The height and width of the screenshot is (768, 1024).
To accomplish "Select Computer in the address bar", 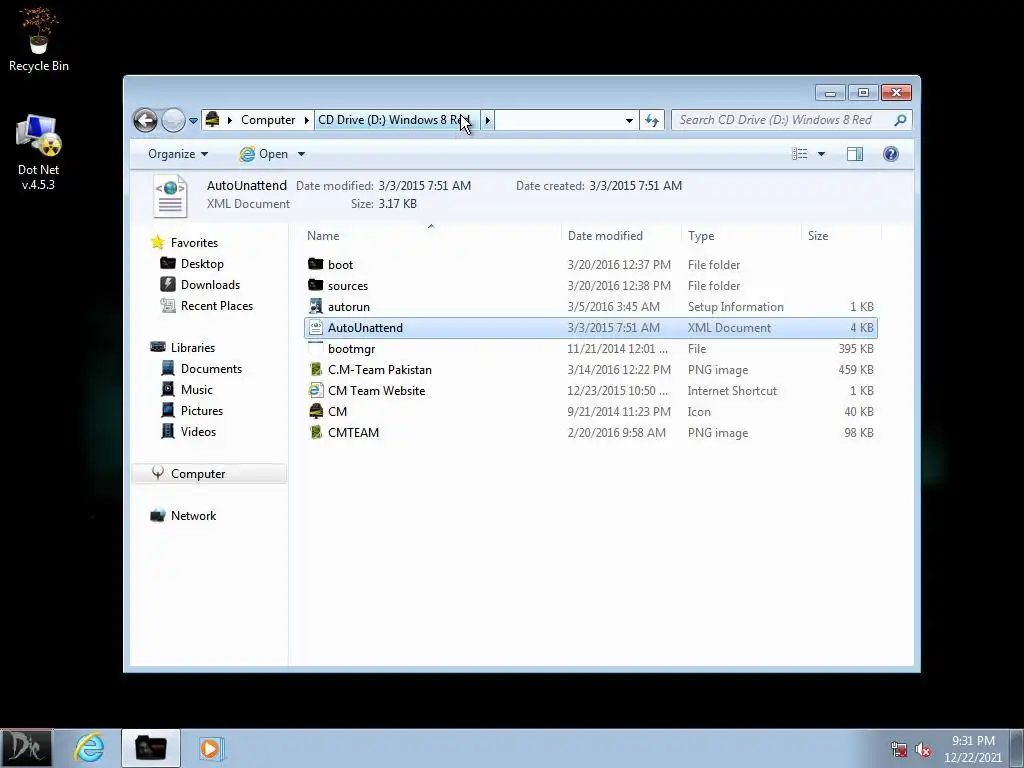I will (268, 120).
